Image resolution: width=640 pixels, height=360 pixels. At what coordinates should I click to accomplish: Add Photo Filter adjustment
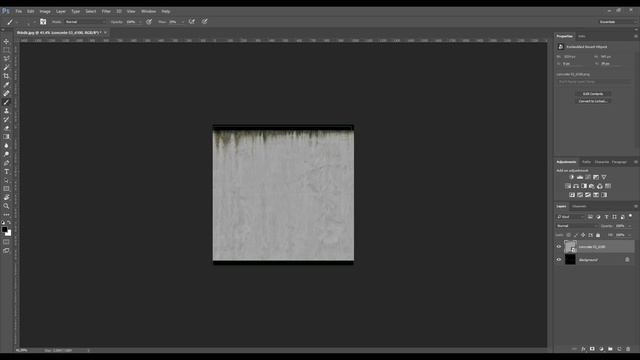click(x=592, y=186)
